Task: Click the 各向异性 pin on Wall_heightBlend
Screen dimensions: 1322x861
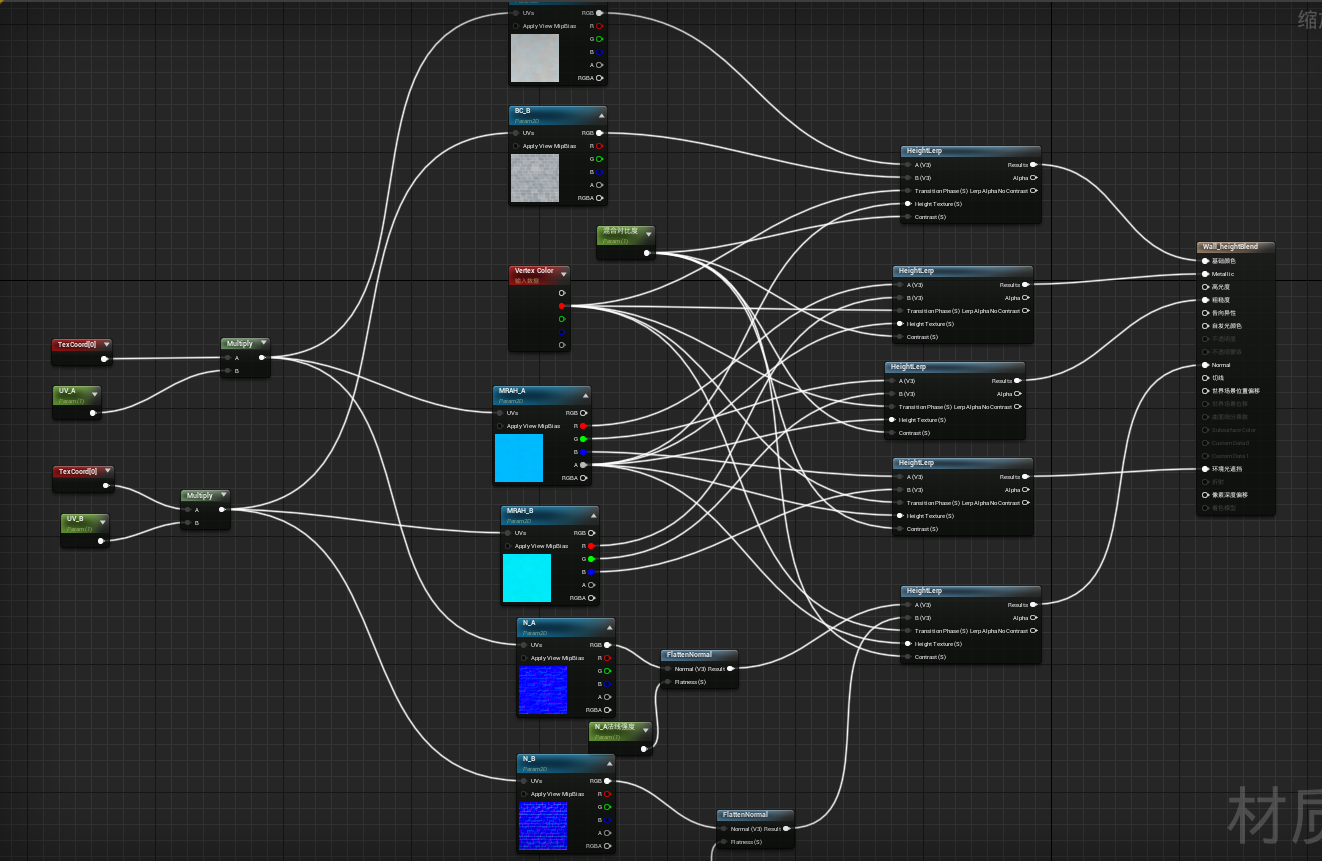Action: [1205, 313]
